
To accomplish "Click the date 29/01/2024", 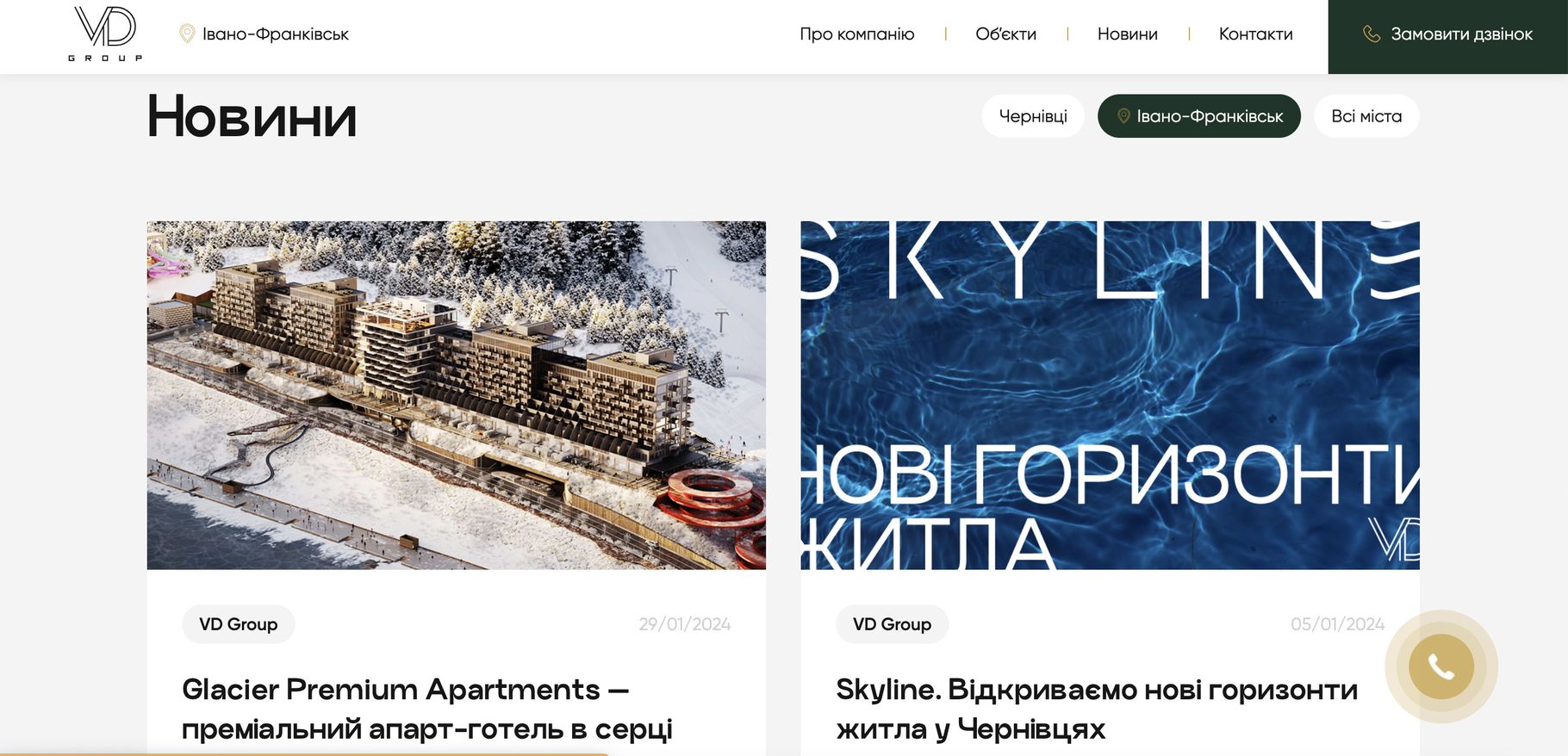I will click(685, 624).
